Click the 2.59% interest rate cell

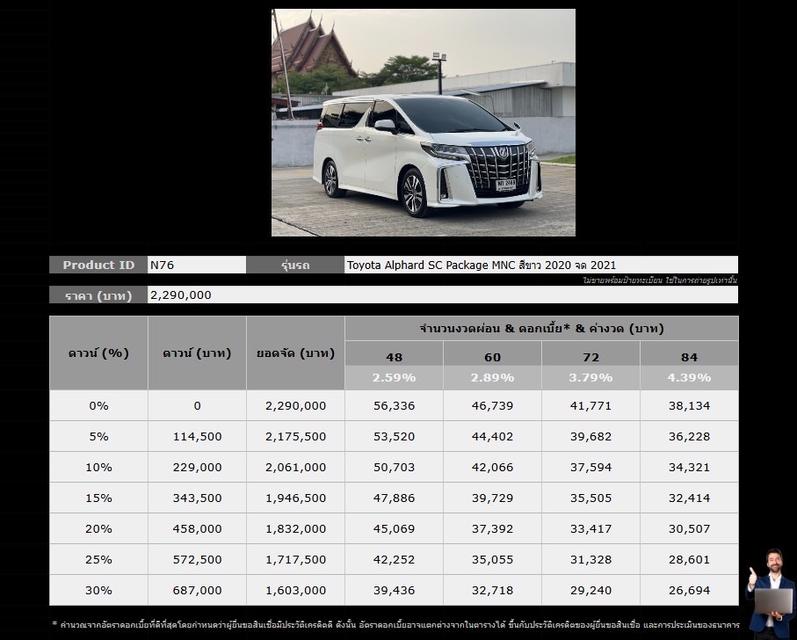point(394,378)
